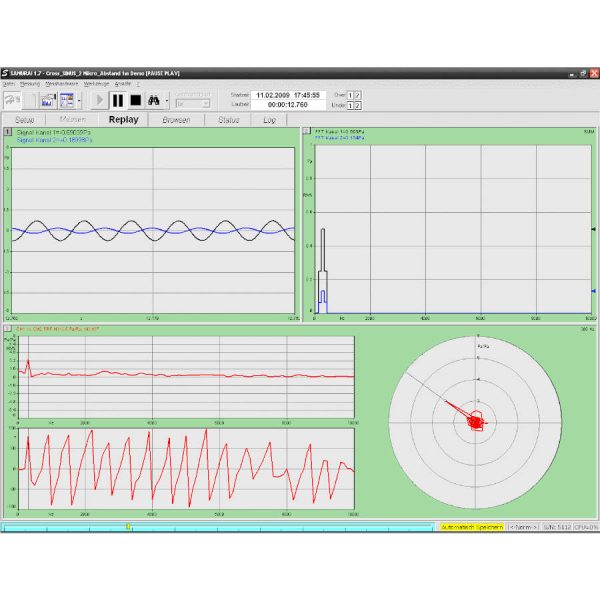Screen dimensions: 600x600
Task: Click the yellow Automatisch Speichern status
Action: 472,527
